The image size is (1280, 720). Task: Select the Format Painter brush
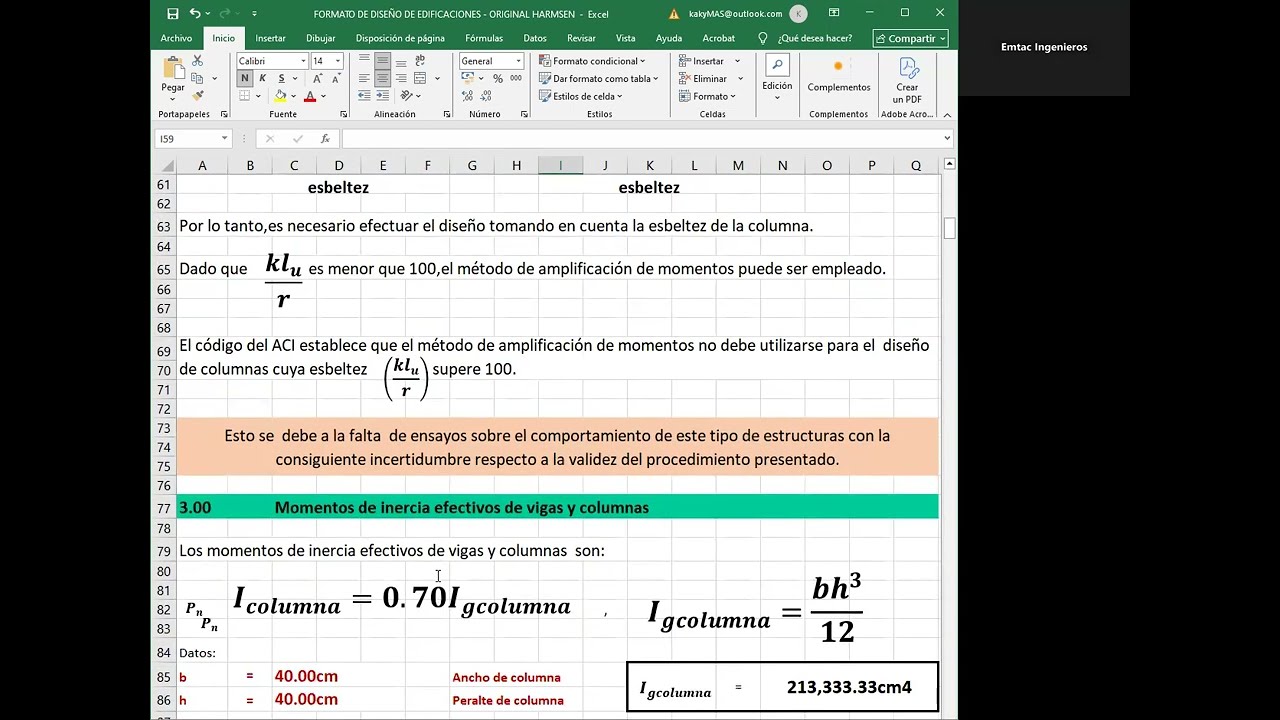[x=197, y=96]
